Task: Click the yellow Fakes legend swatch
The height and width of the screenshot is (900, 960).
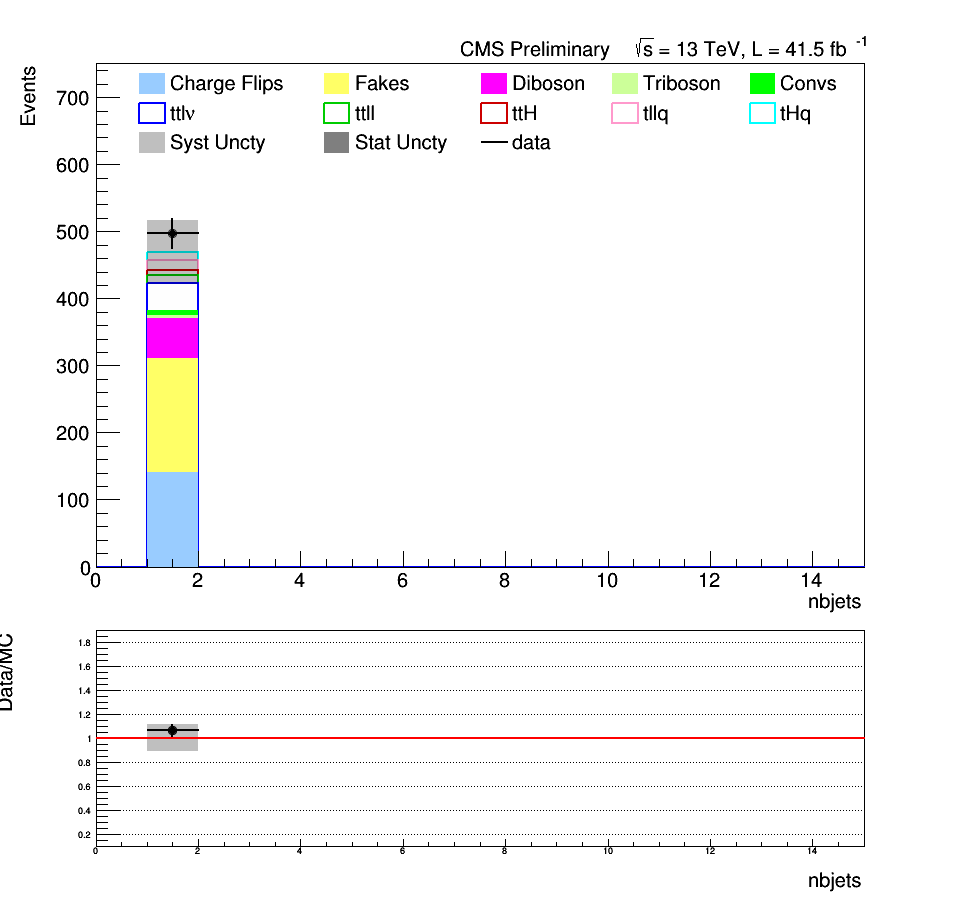Action: pos(336,83)
